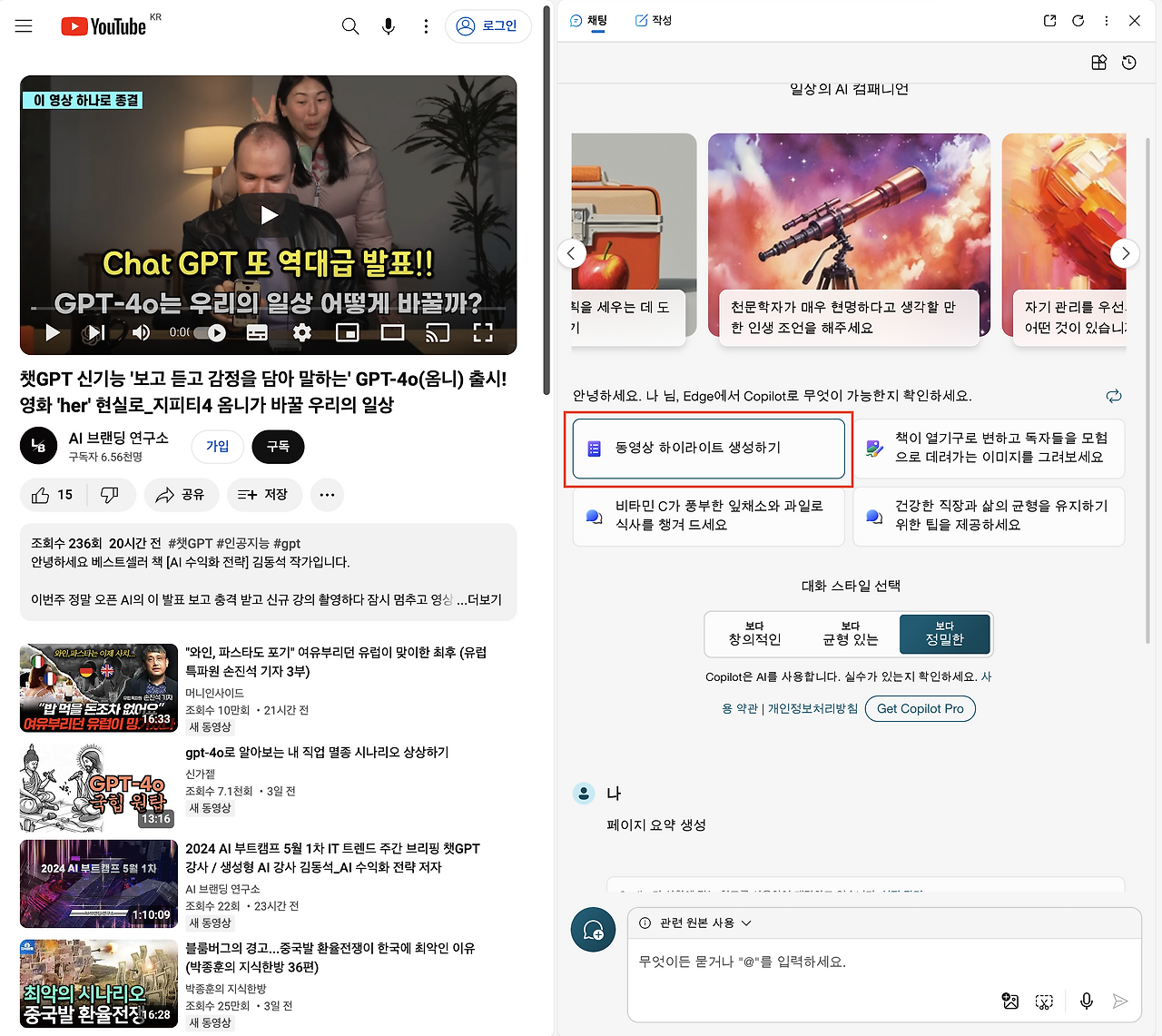
Task: Show previous Copilot suggestion card
Action: coord(571,253)
